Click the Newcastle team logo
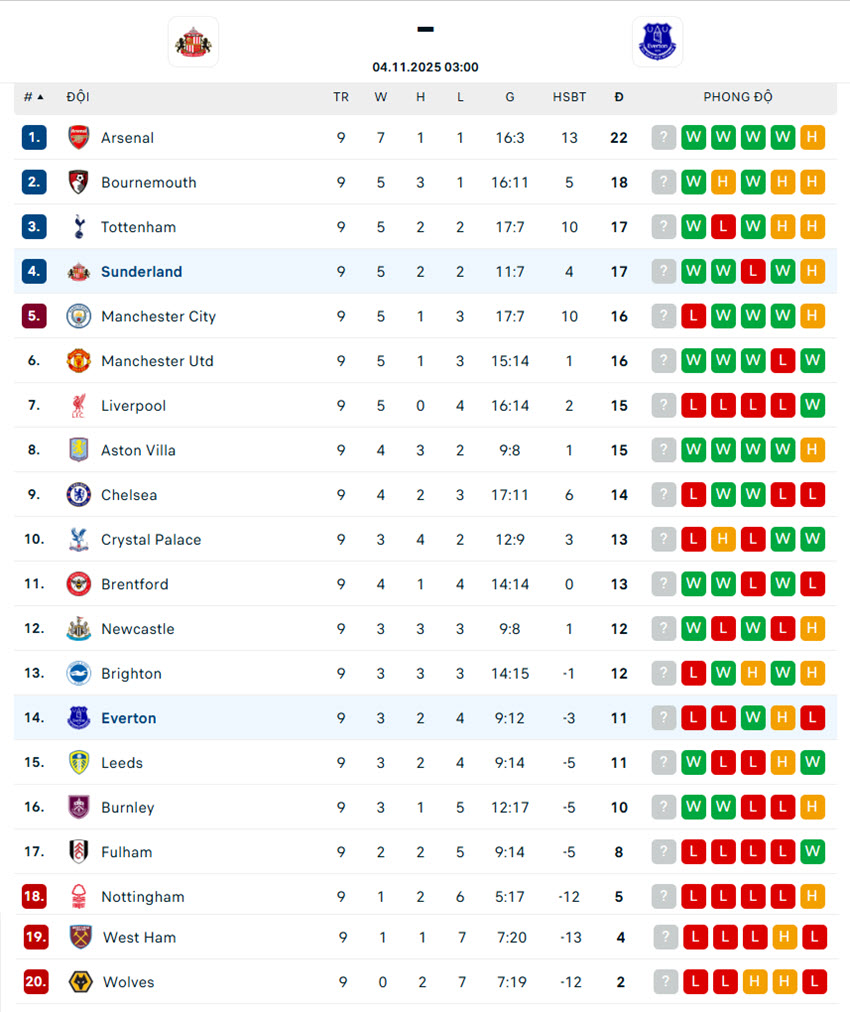850x1012 pixels. [79, 629]
